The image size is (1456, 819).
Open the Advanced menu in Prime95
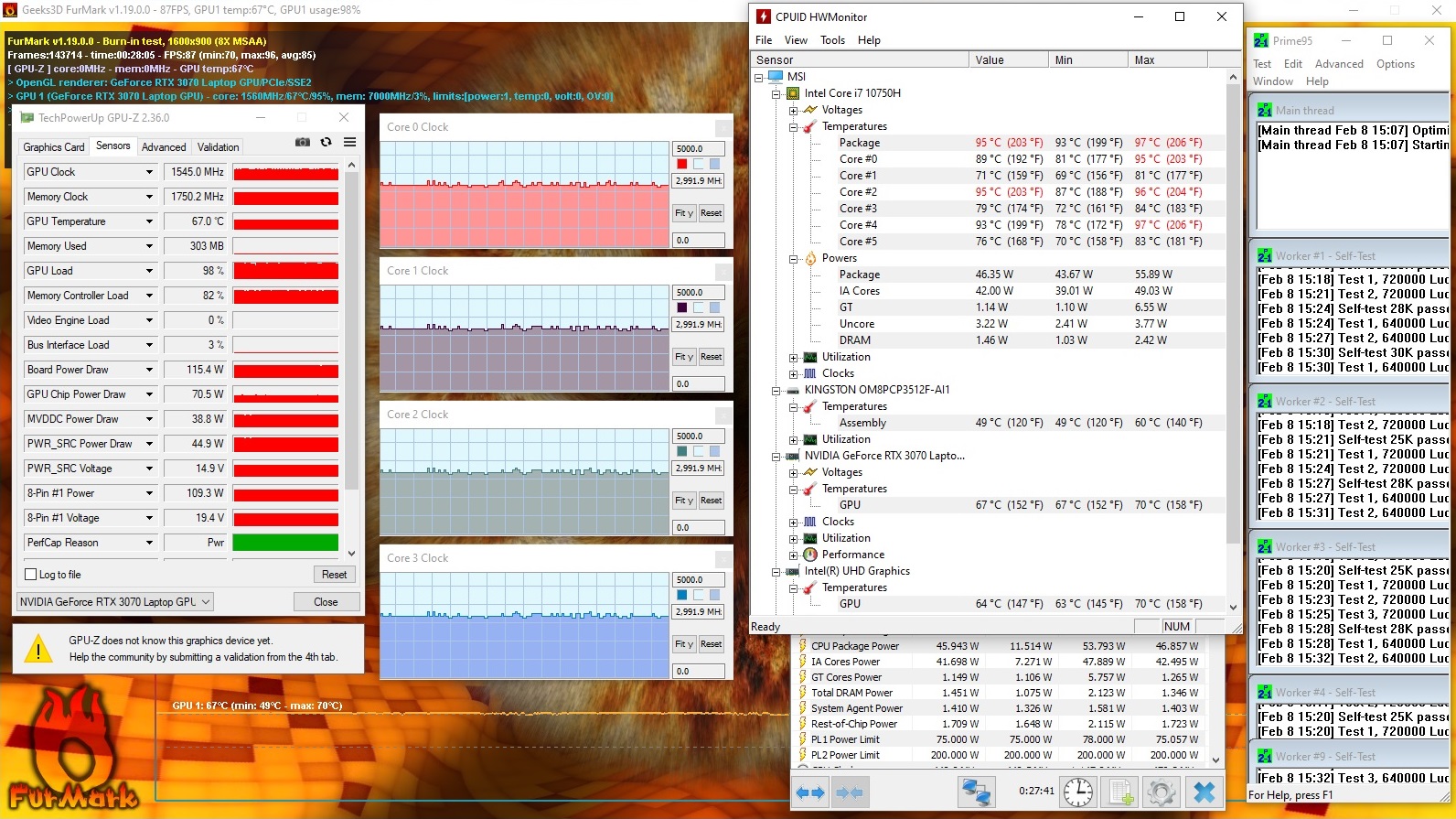click(x=1339, y=64)
